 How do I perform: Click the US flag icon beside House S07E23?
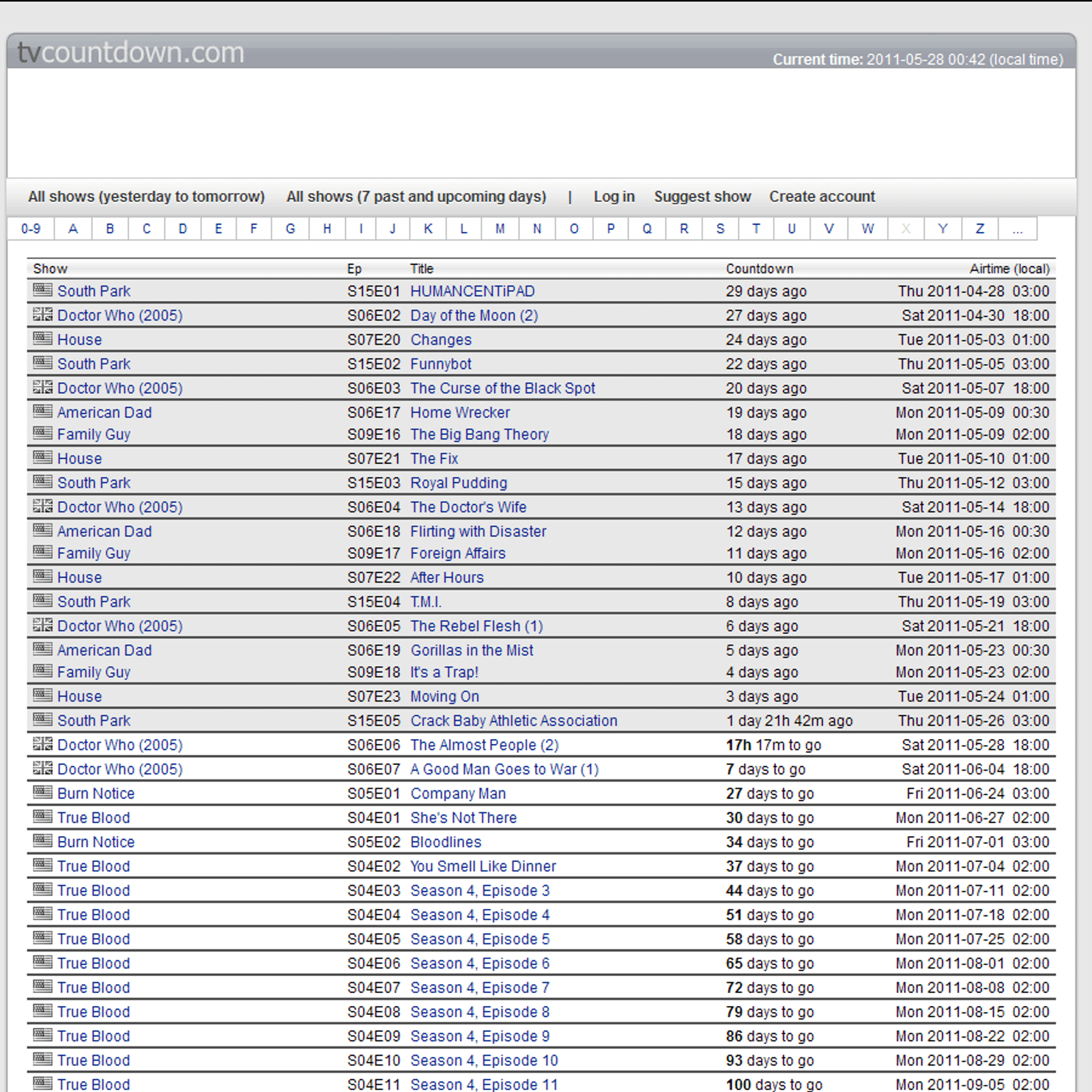click(42, 695)
